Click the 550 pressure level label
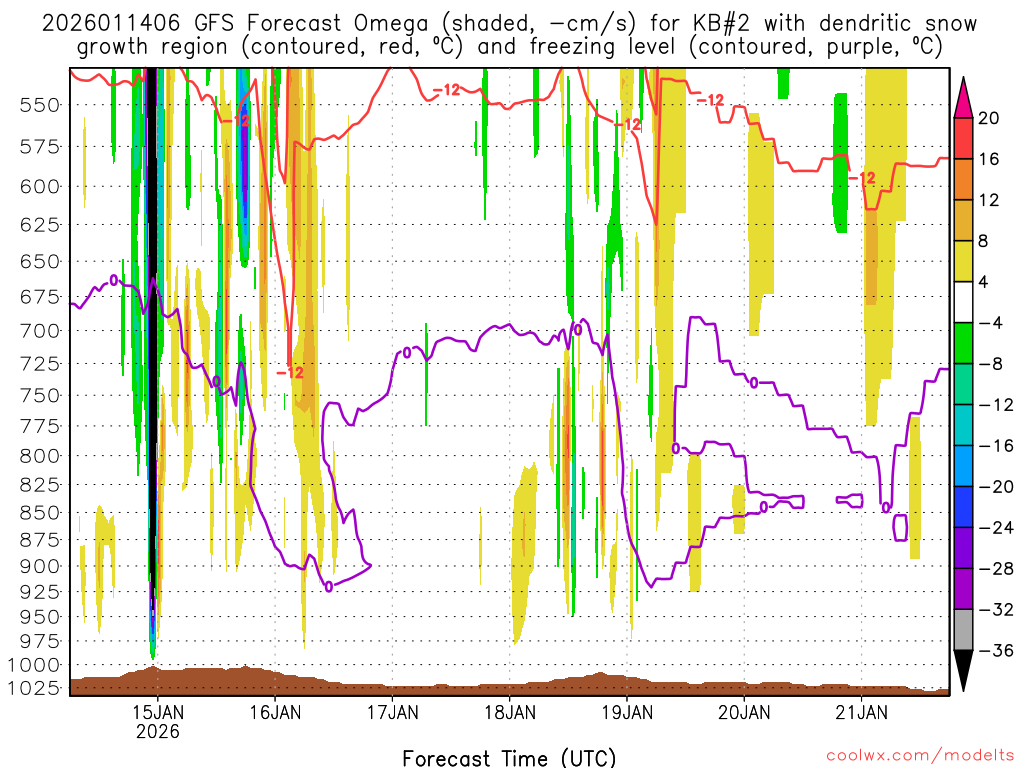Viewport: 1024px width, 768px height. pyautogui.click(x=40, y=105)
